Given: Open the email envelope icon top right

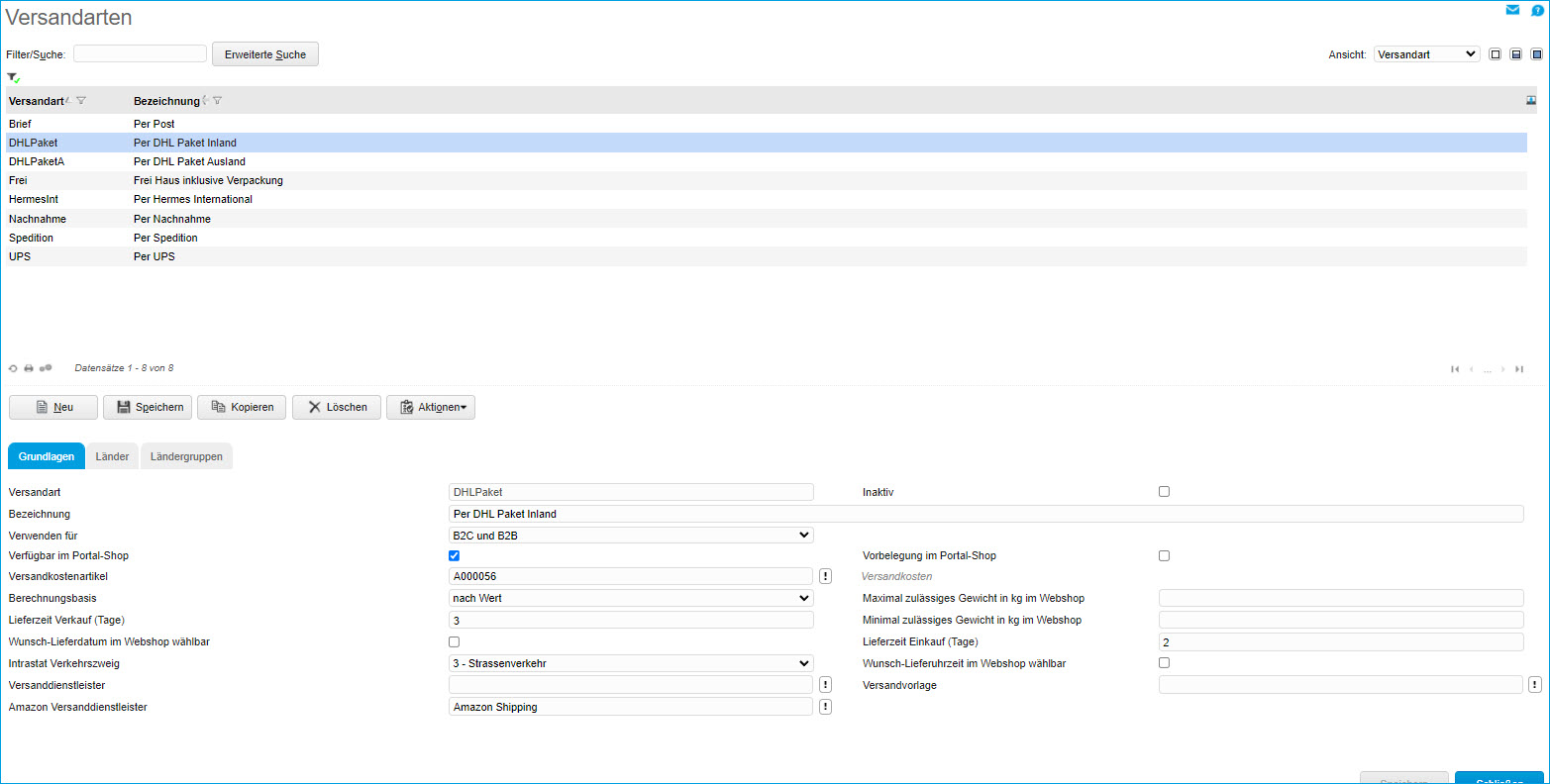Looking at the screenshot, I should (x=1512, y=9).
